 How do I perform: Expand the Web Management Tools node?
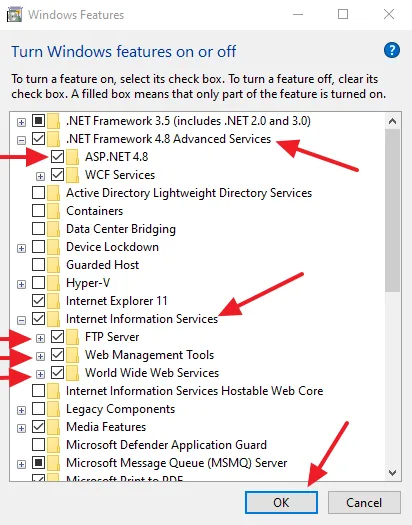click(x=40, y=356)
